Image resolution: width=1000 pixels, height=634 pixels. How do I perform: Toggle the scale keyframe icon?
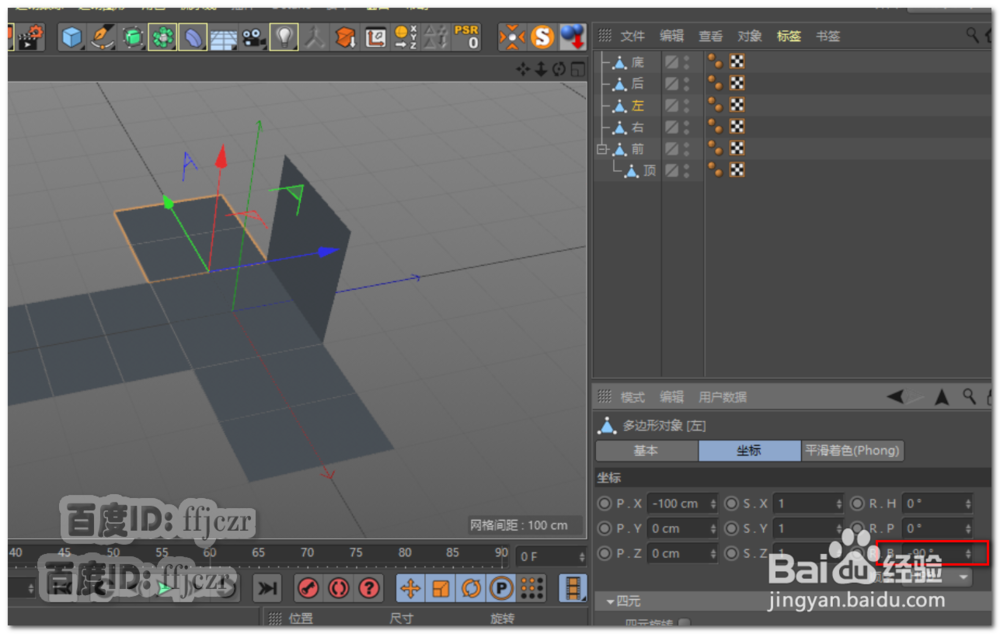pos(441,588)
